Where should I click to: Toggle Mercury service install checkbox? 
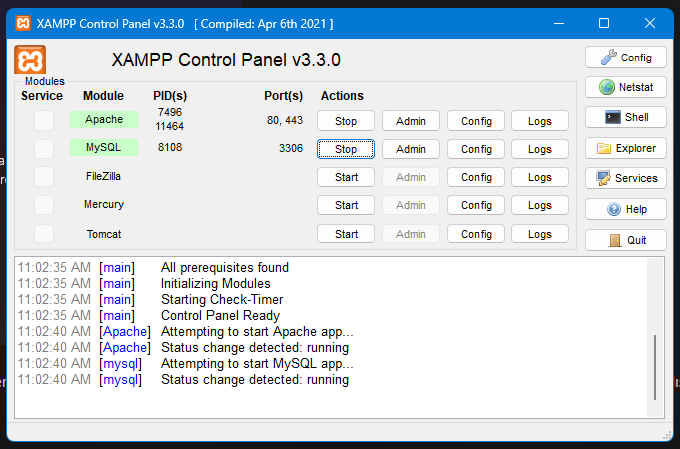(x=44, y=205)
